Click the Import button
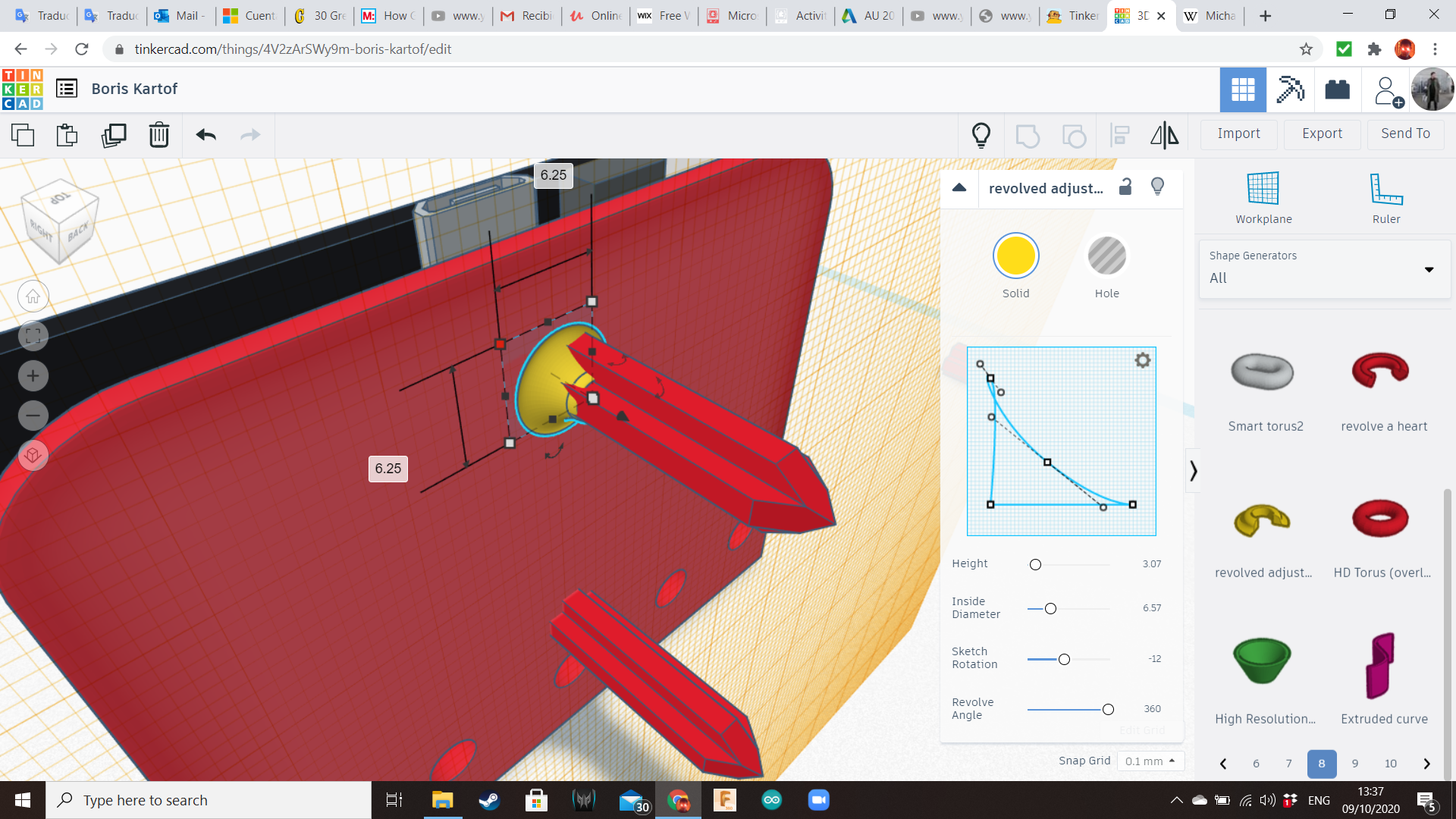This screenshot has width=1456, height=819. [x=1238, y=133]
